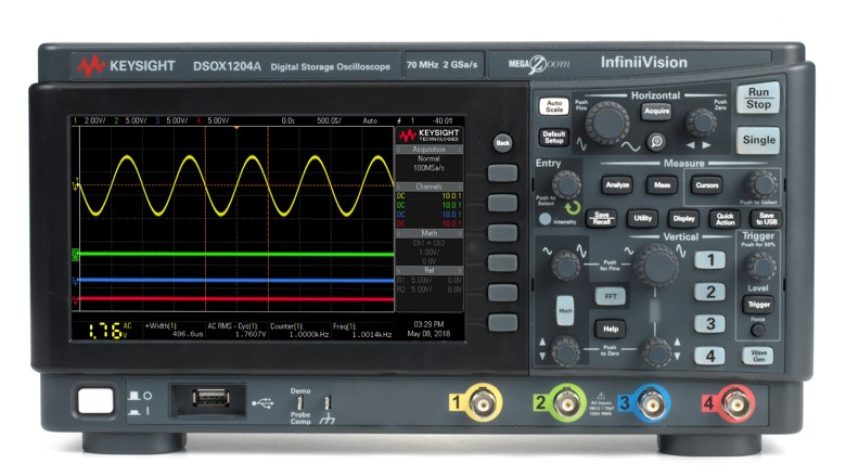
Task: Toggle channel 3 with the 3 key
Action: click(709, 324)
